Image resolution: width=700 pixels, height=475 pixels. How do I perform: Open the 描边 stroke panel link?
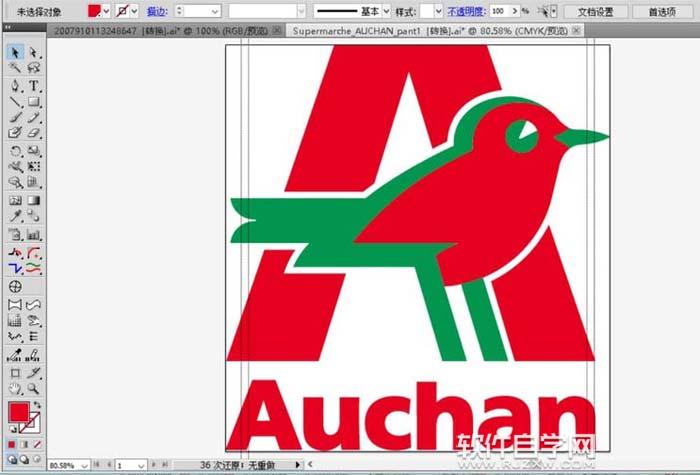coord(157,12)
